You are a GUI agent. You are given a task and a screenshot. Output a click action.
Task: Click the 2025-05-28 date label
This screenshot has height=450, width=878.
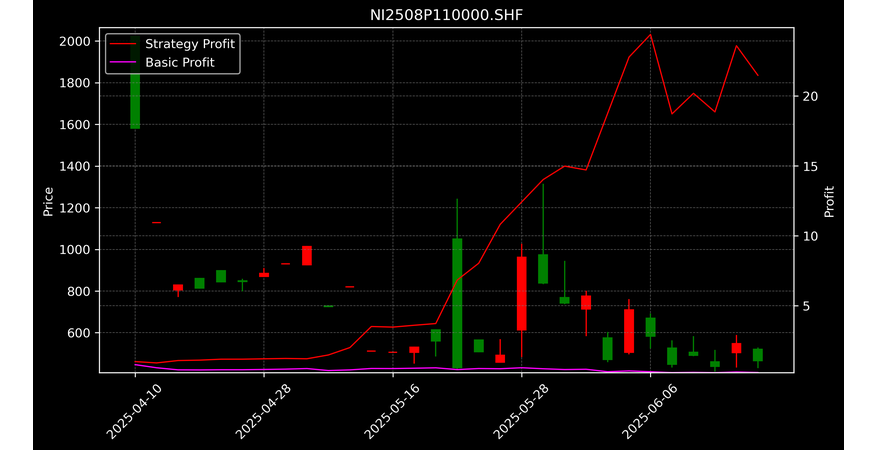click(x=521, y=412)
